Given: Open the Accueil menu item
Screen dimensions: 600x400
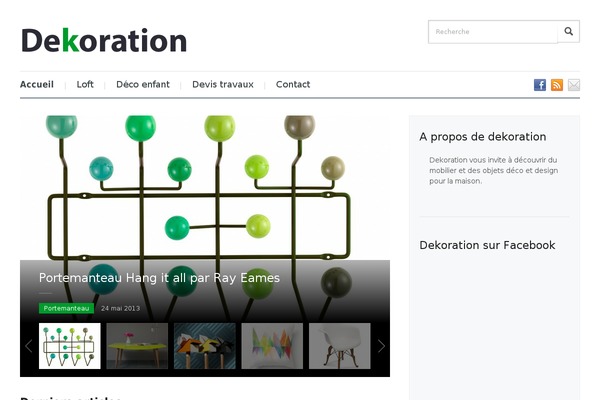Looking at the screenshot, I should (37, 84).
